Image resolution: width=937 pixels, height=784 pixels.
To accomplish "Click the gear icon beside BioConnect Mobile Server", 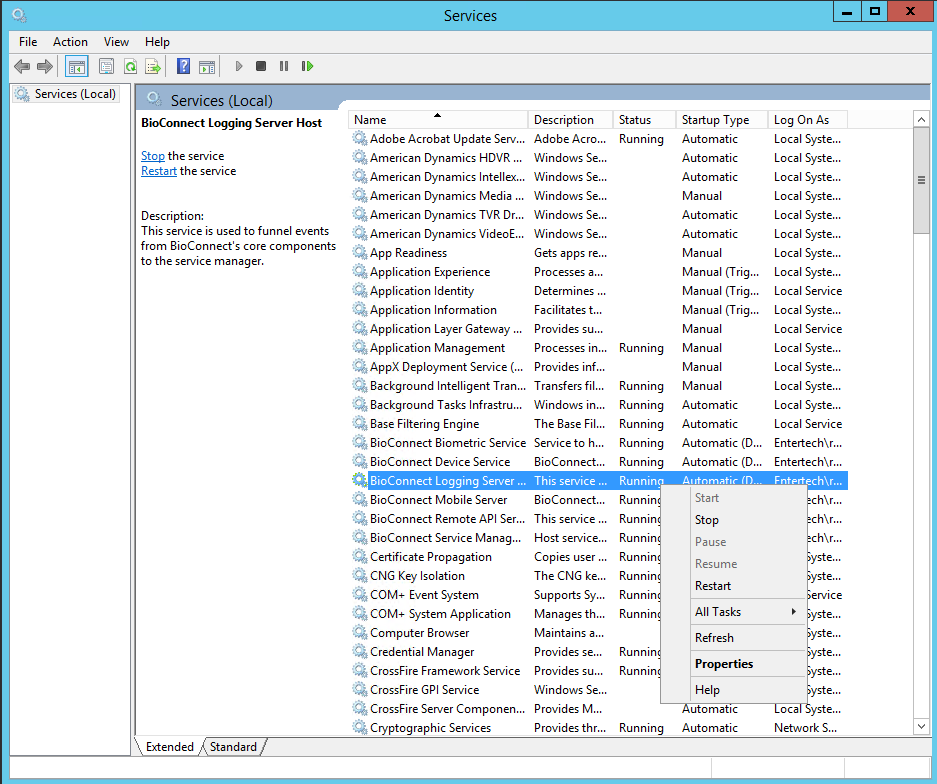I will coord(360,500).
